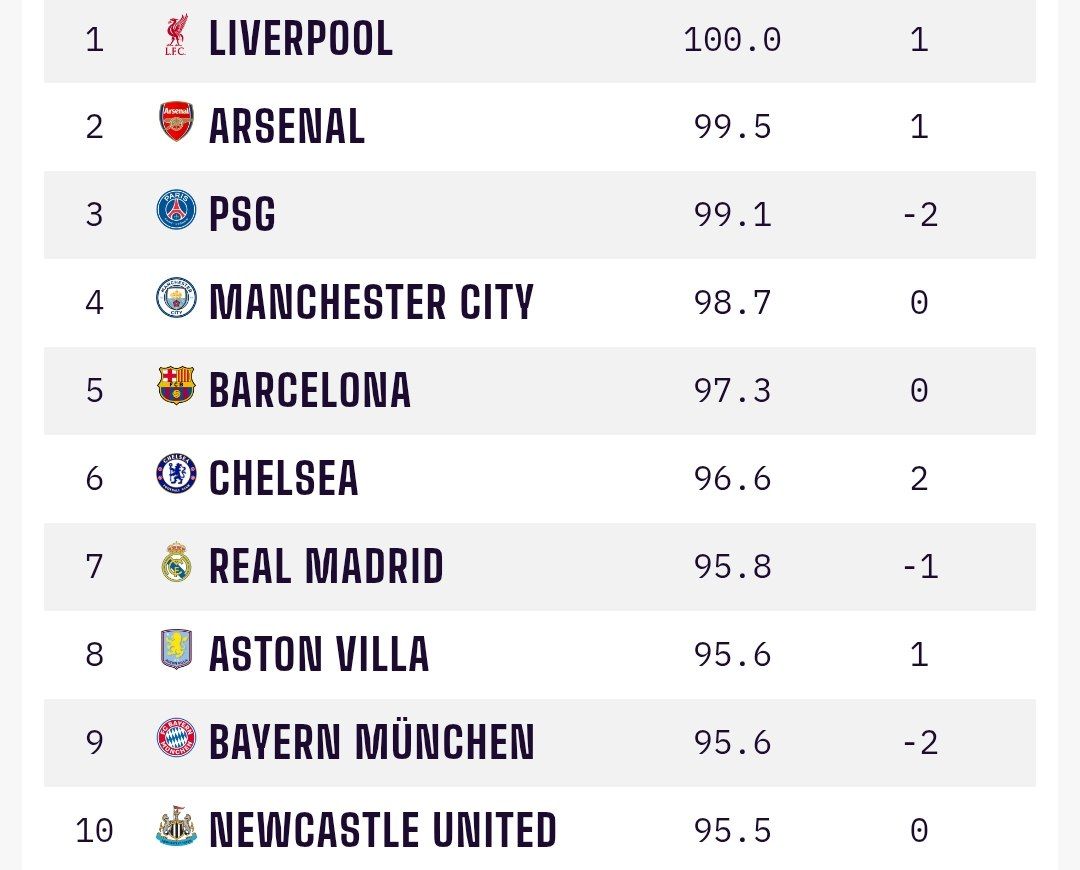Click PSG's -2 rank change value
This screenshot has width=1080, height=870.
coord(919,215)
